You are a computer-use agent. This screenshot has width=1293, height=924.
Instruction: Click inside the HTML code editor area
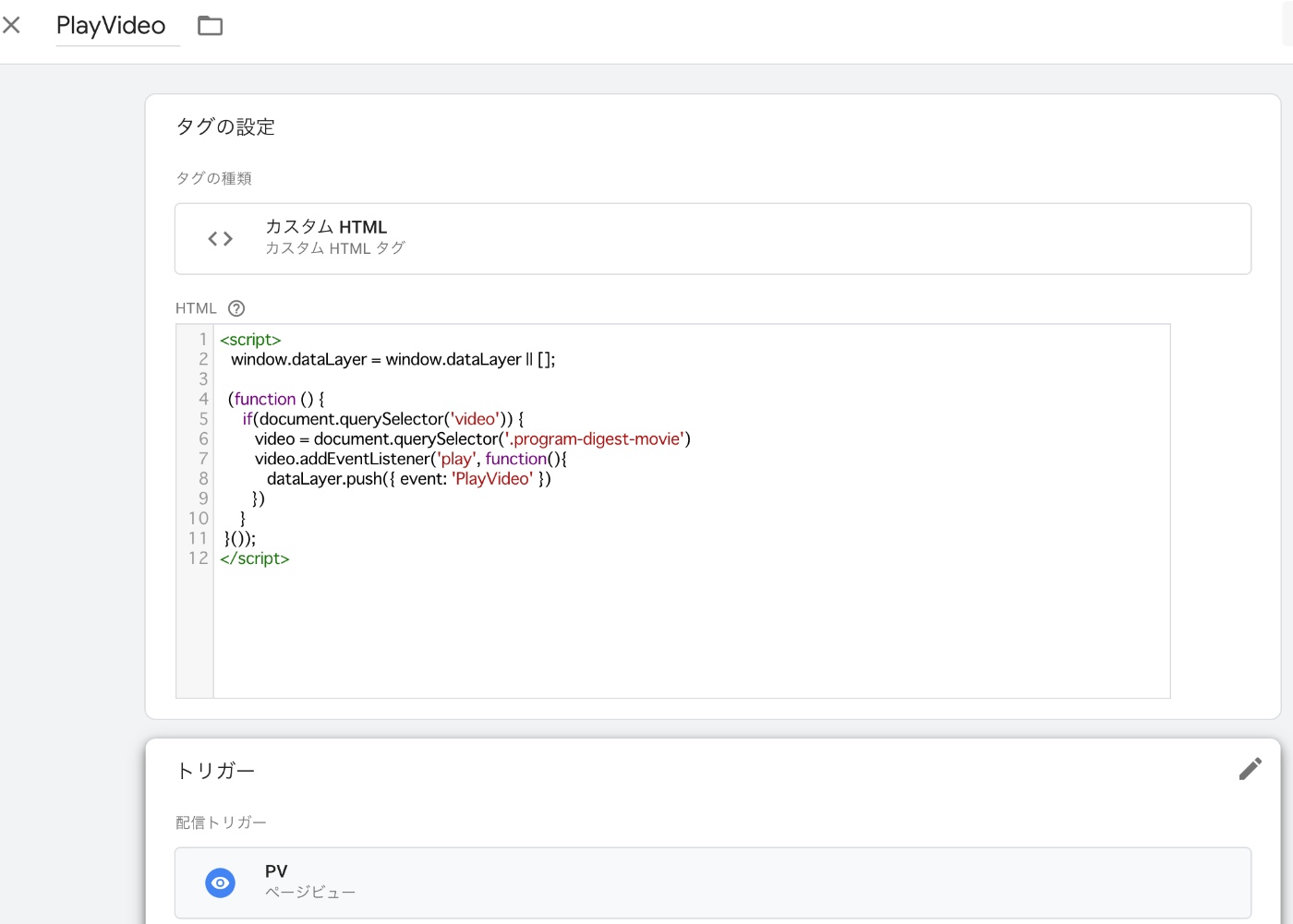[x=691, y=510]
